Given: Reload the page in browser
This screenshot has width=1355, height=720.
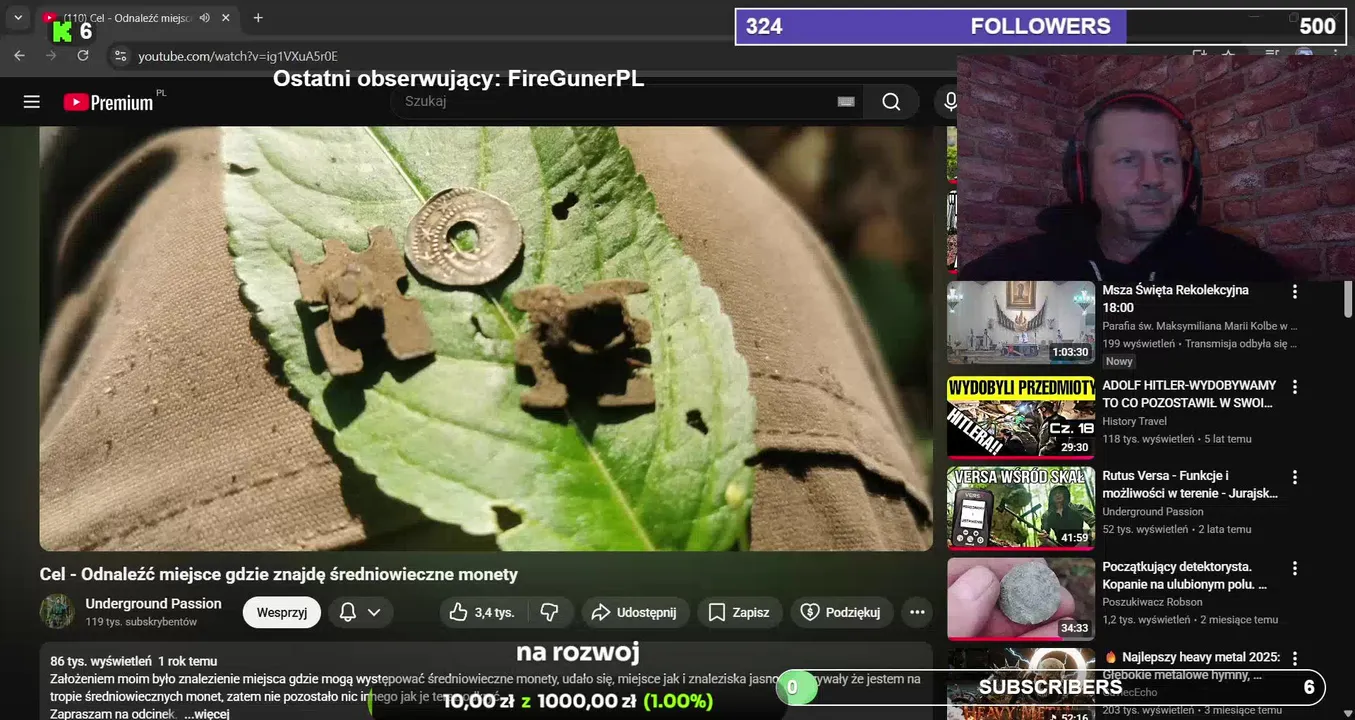Looking at the screenshot, I should 83,56.
